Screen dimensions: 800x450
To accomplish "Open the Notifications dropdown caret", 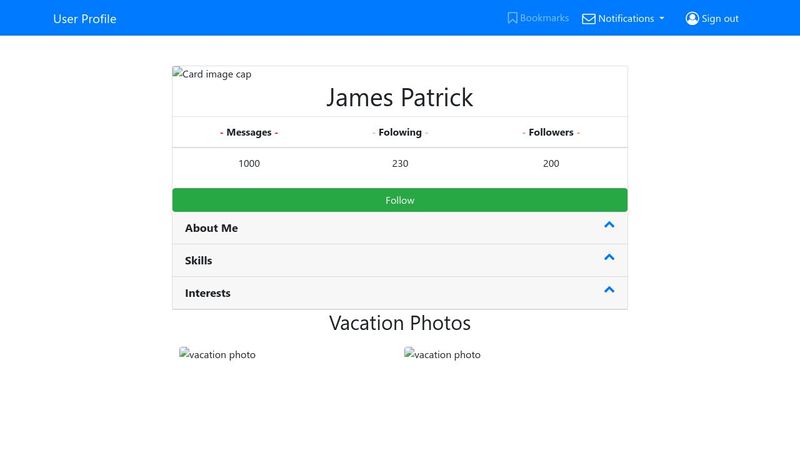I will (662, 18).
